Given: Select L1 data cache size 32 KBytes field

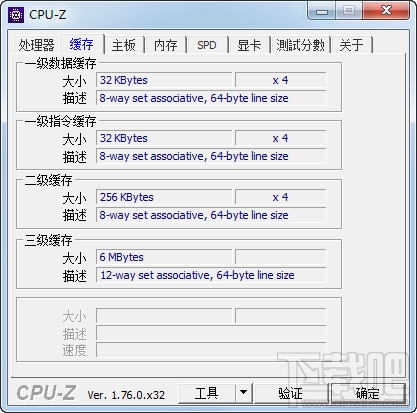Looking at the screenshot, I should pos(164,80).
